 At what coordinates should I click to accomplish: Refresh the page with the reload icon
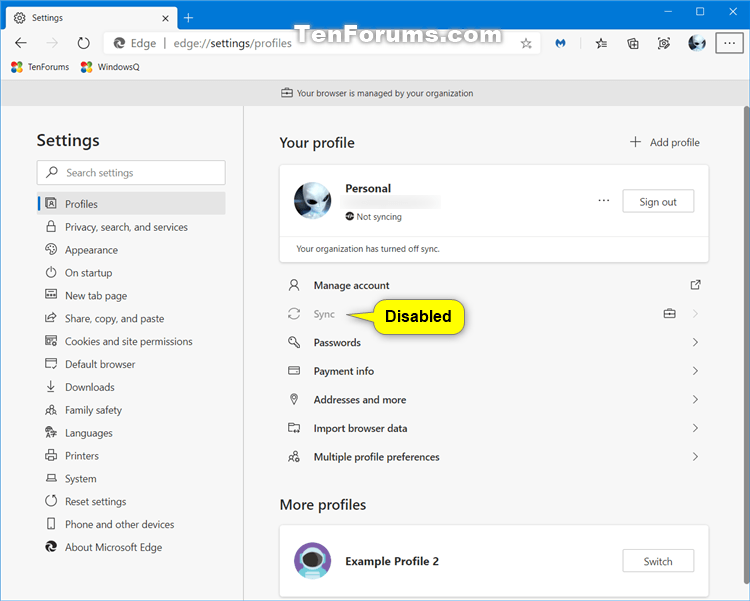[x=83, y=43]
